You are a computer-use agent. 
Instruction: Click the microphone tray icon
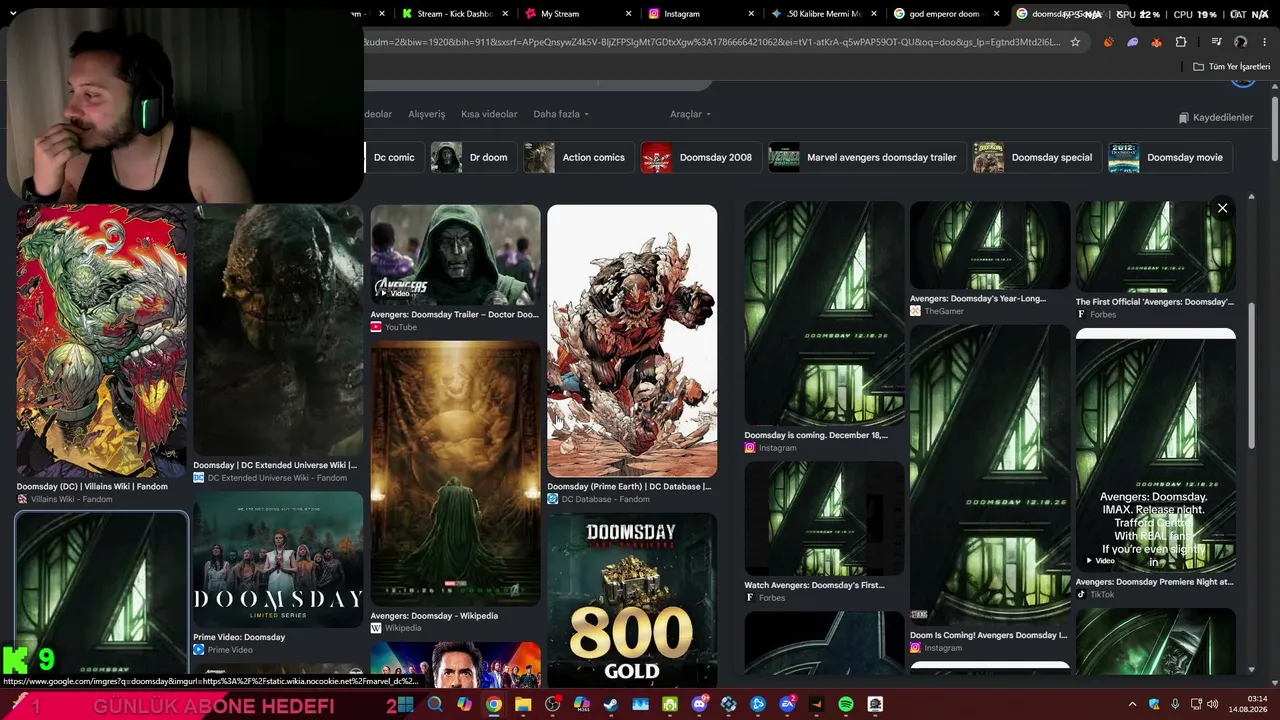click(x=1175, y=705)
